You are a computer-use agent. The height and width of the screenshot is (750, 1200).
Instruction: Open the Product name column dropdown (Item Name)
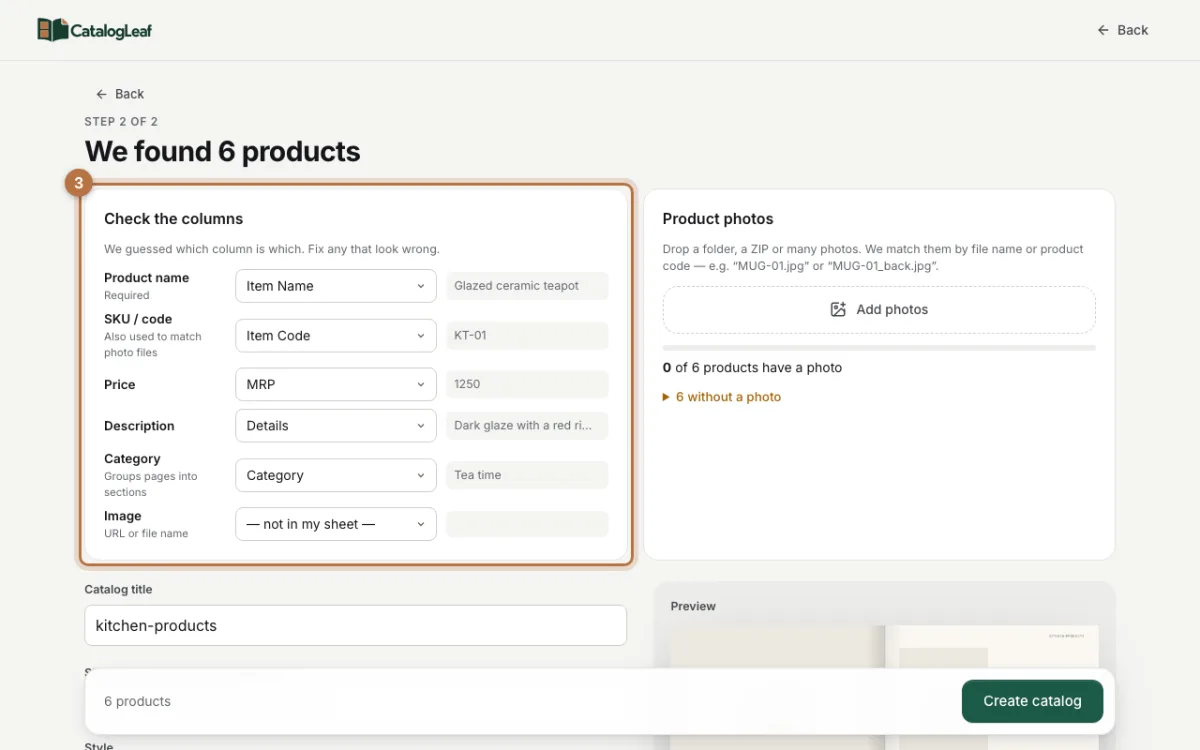tap(336, 286)
